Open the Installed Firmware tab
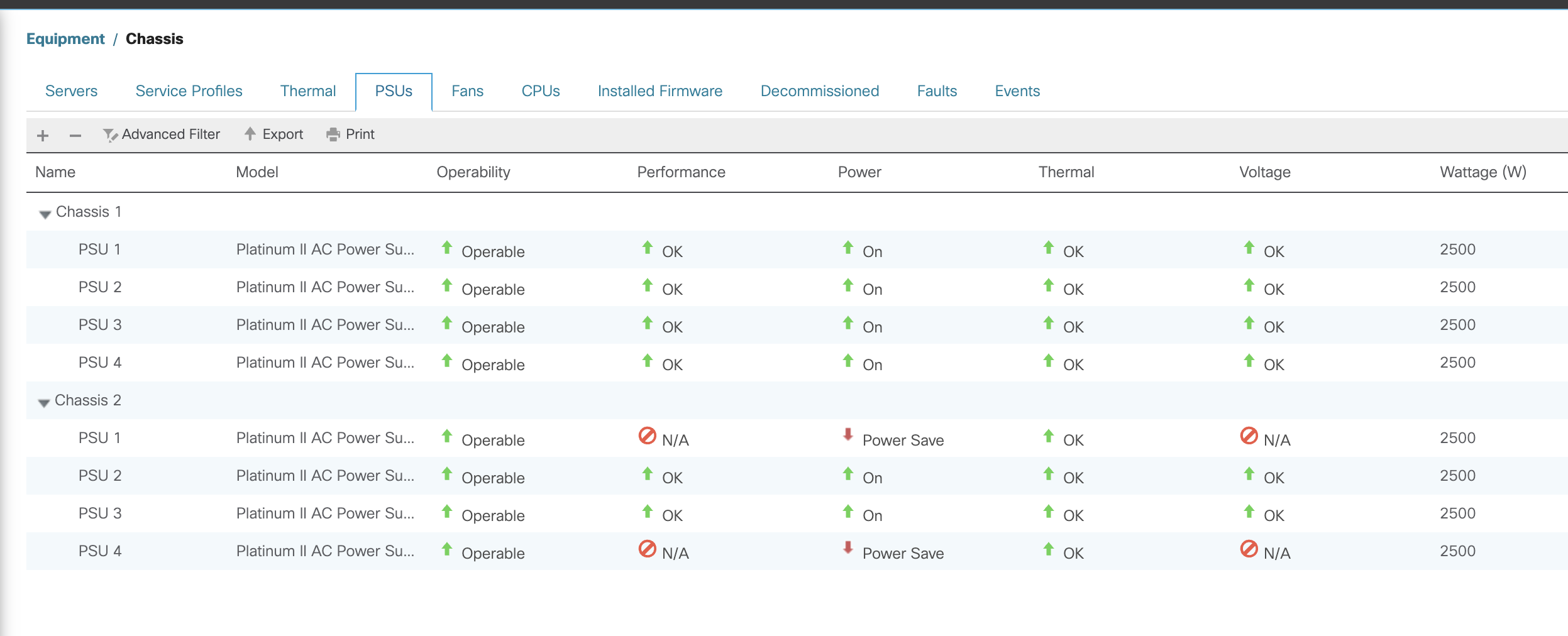 point(660,90)
